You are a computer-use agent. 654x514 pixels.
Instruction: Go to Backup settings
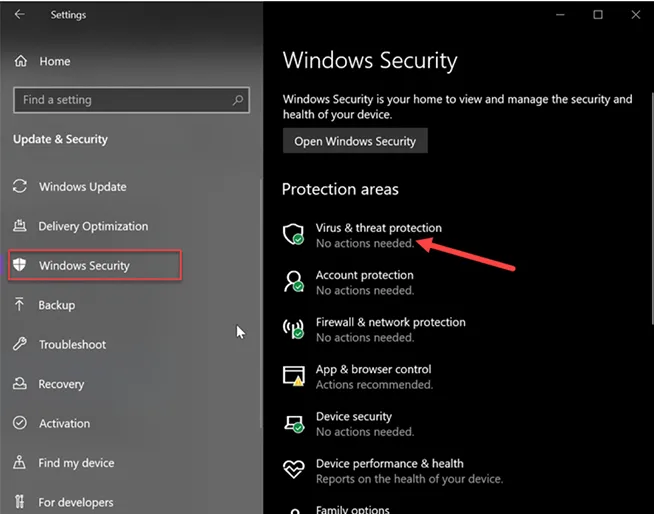coord(56,305)
